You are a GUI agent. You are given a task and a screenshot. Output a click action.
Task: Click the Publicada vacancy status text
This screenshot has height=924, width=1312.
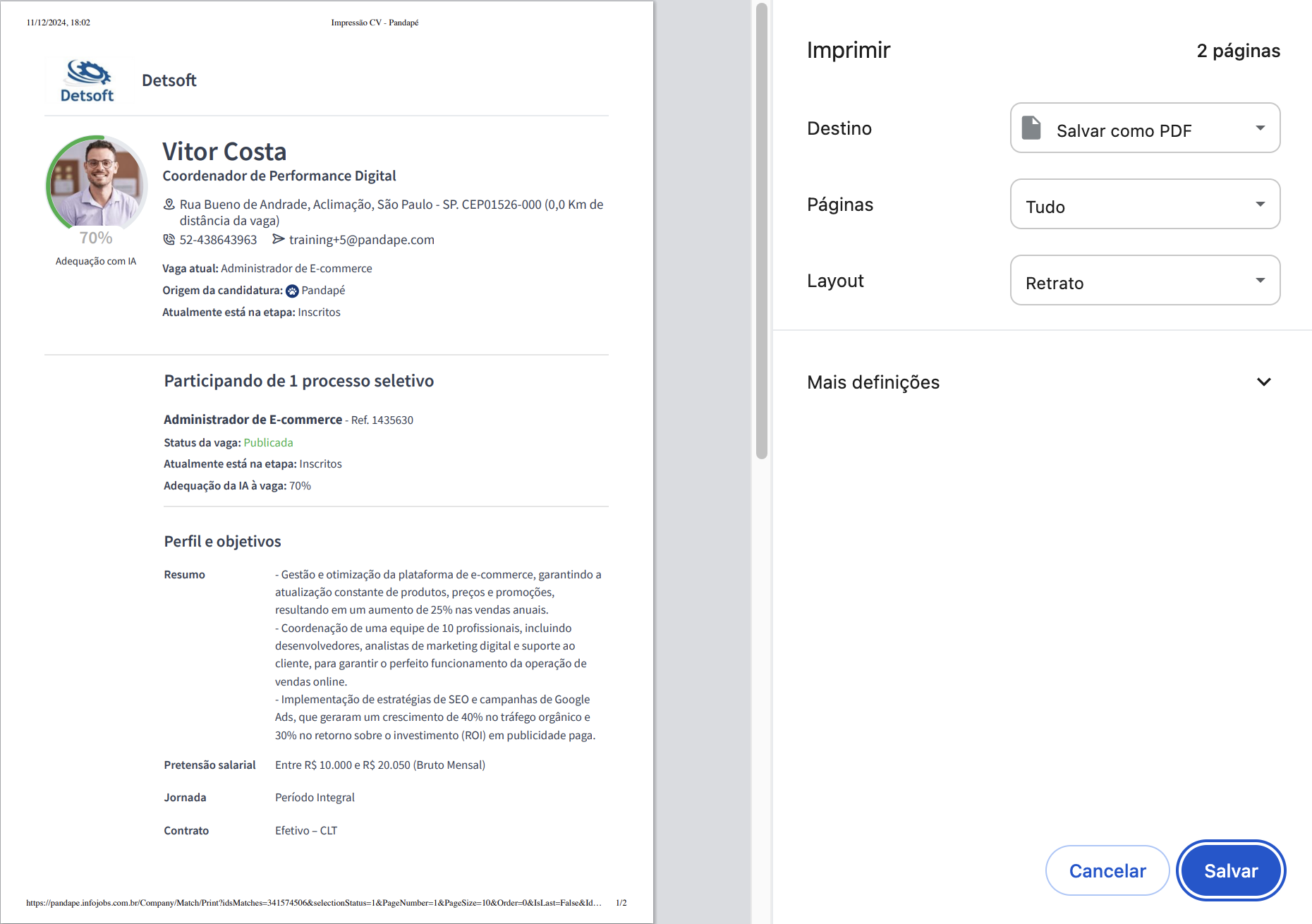(268, 443)
